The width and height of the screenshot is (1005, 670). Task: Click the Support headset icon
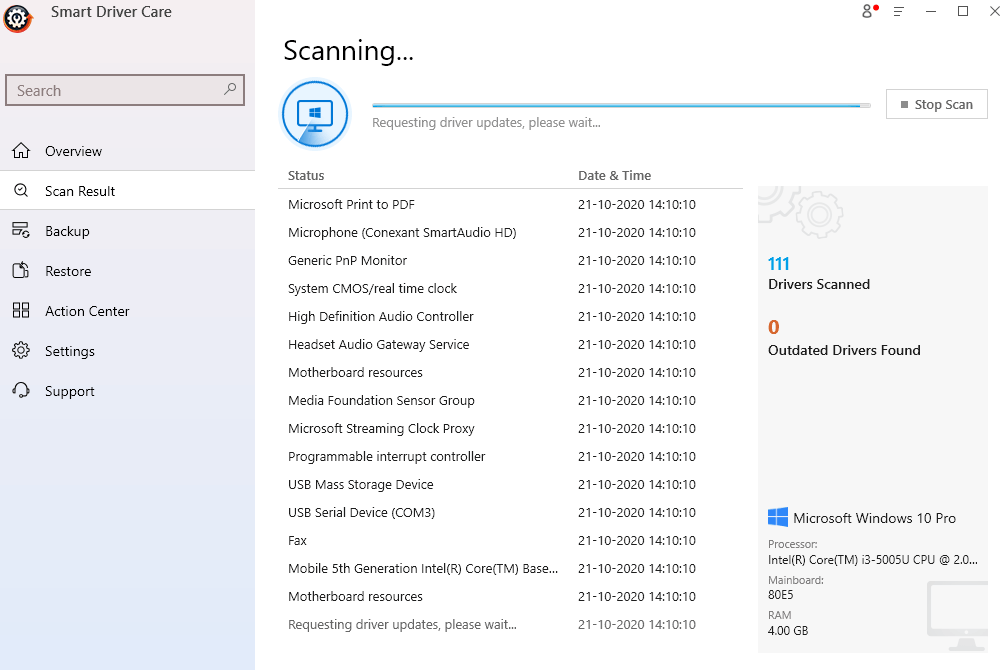[20, 390]
